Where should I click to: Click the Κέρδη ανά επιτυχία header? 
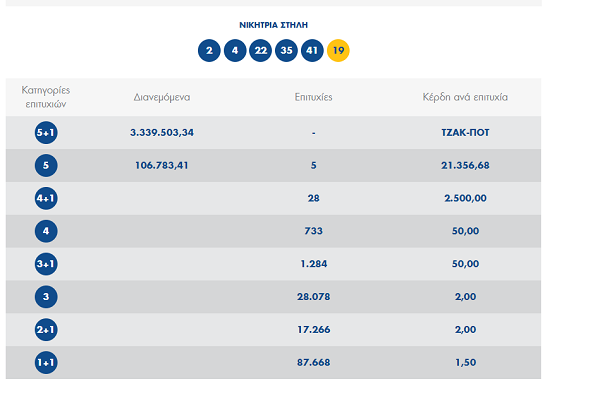(x=465, y=98)
